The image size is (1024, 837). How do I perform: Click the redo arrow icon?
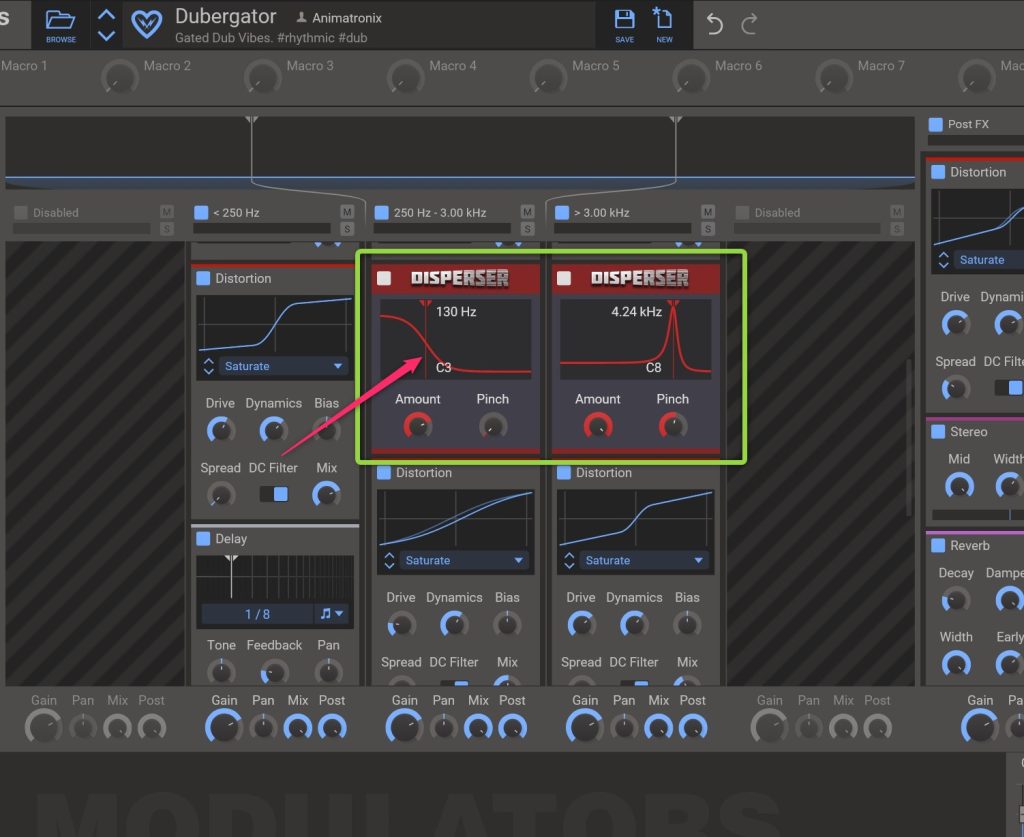[x=749, y=24]
